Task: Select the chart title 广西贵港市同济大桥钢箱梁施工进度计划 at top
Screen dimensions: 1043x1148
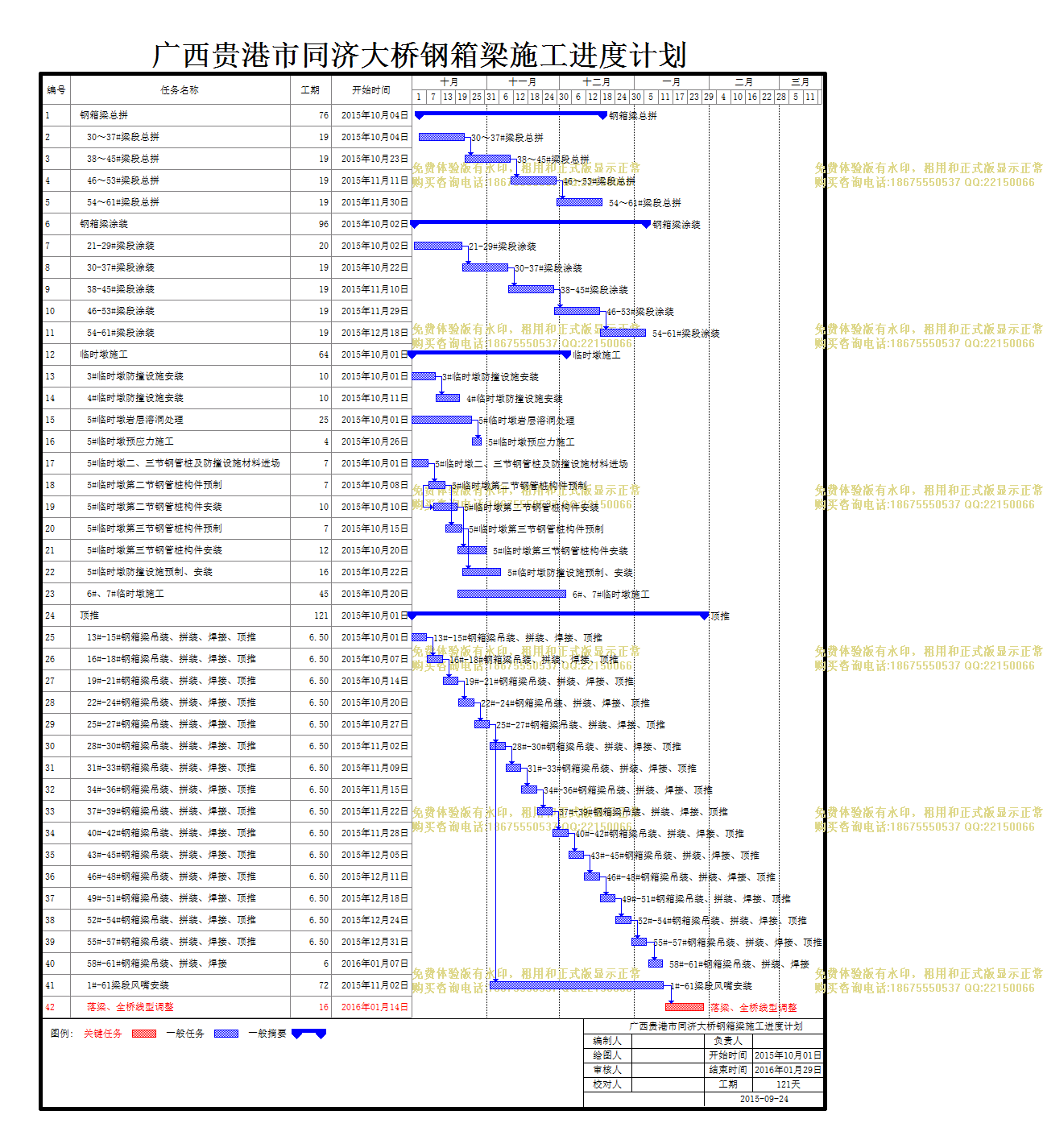Action: coord(419,55)
